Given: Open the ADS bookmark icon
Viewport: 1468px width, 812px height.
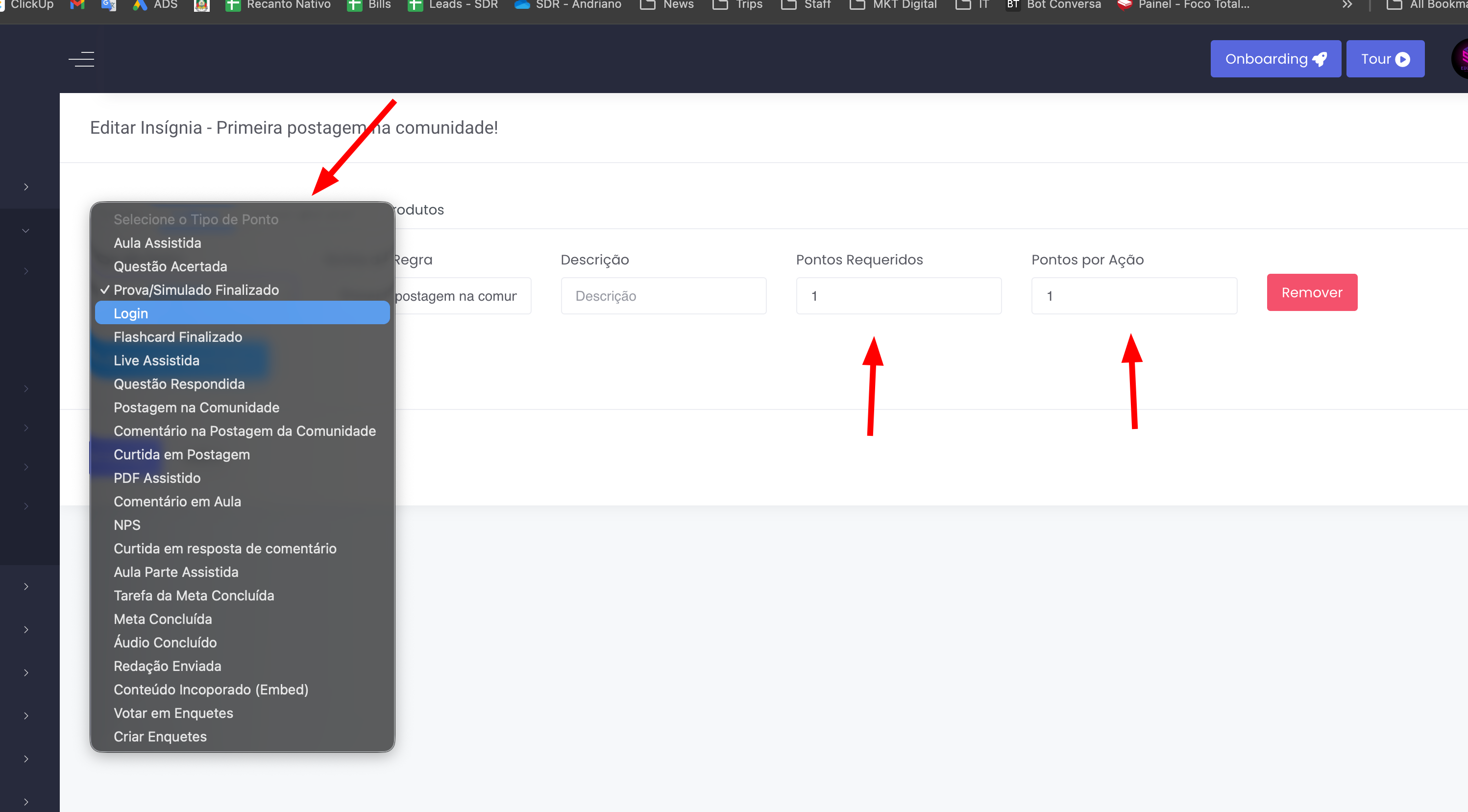Looking at the screenshot, I should [140, 4].
